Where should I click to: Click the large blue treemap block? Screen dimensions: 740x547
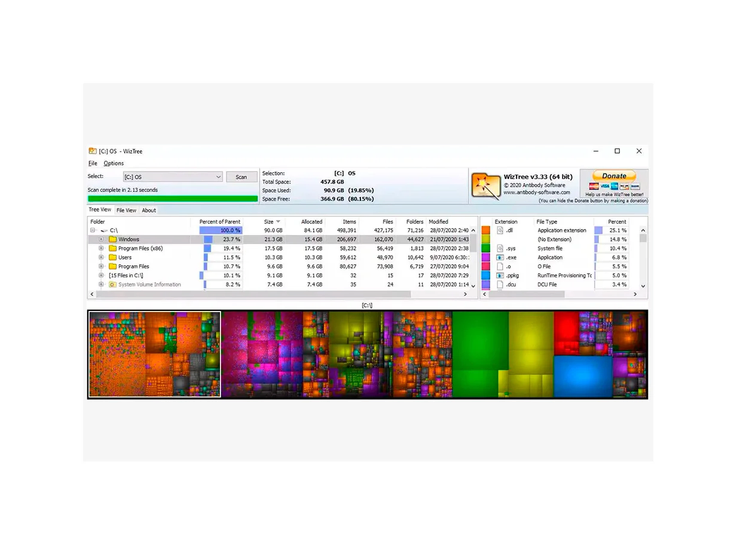pyautogui.click(x=583, y=376)
